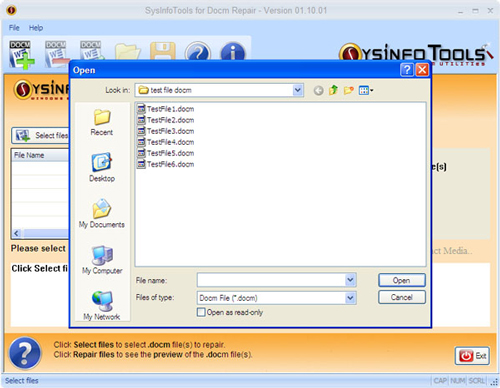The image size is (500, 388).
Task: Go to My Computer in sidebar
Action: coord(102,260)
